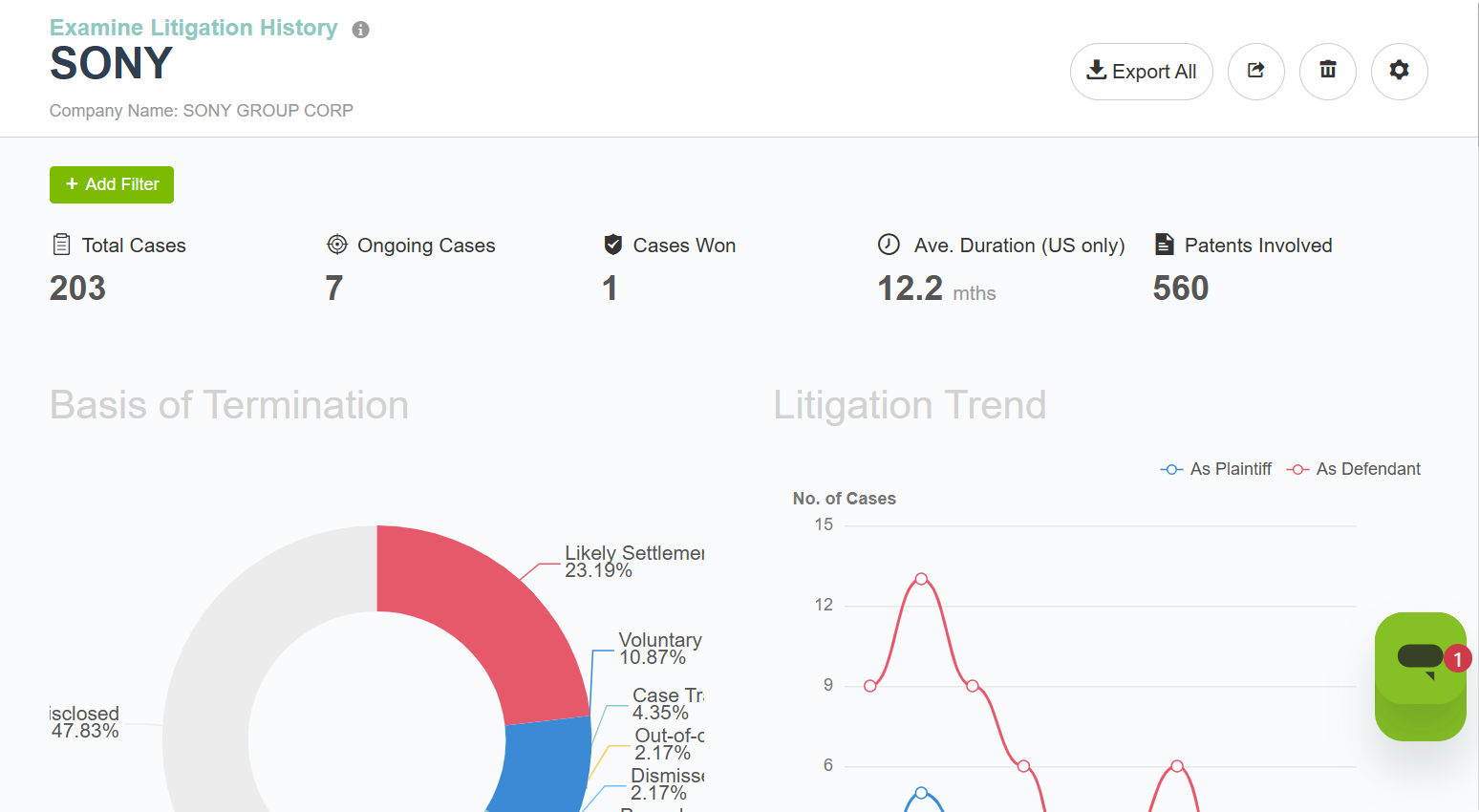Click the Ongoing Cases target icon

tap(336, 245)
